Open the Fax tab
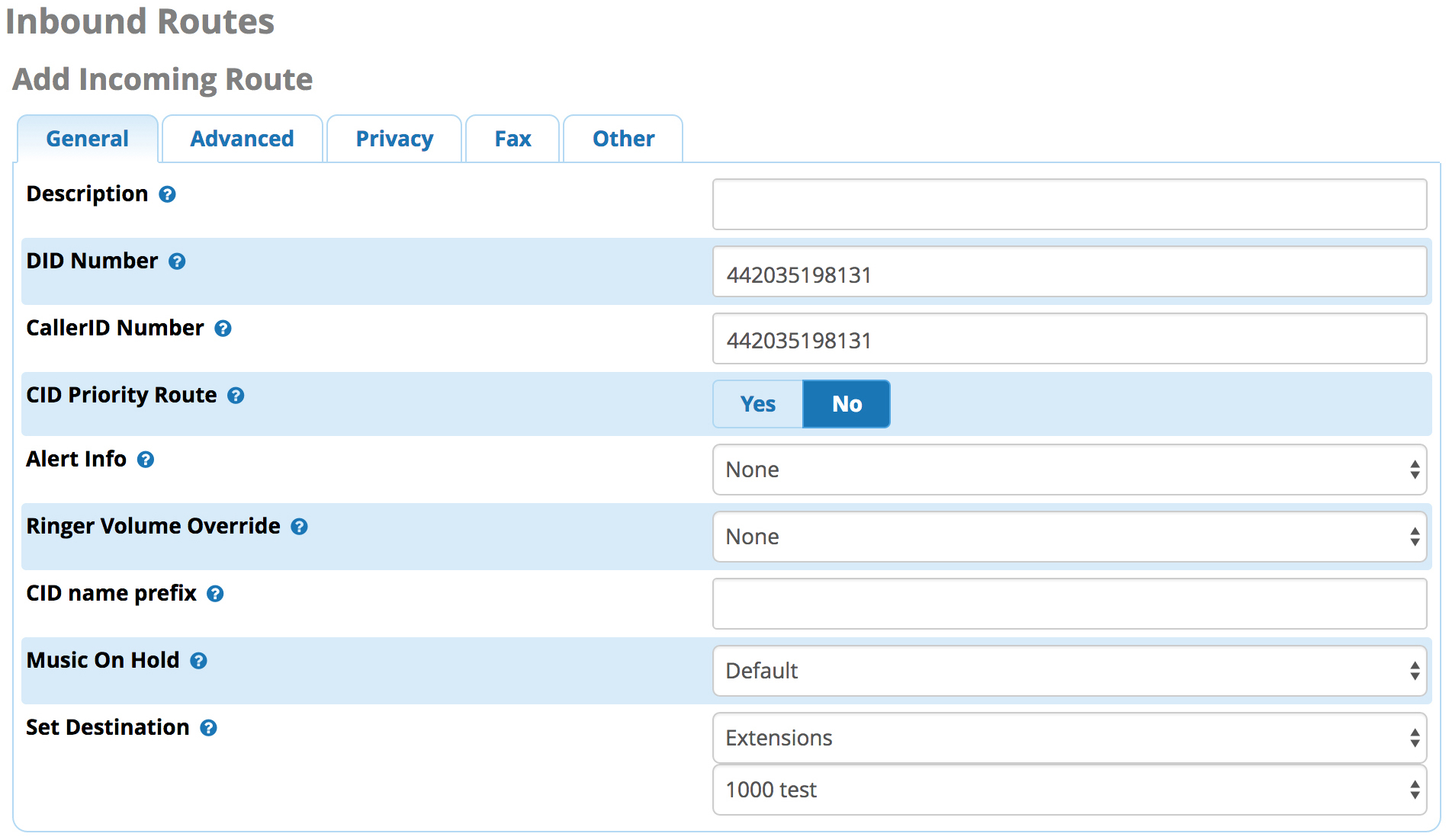 pos(512,139)
